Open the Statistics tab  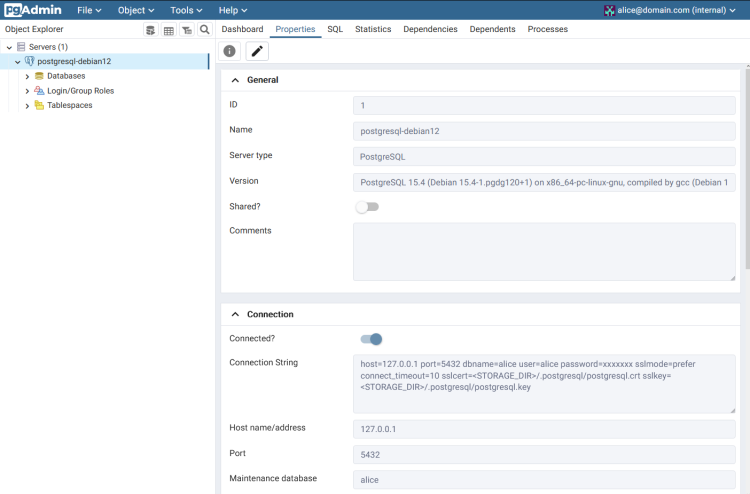[373, 29]
